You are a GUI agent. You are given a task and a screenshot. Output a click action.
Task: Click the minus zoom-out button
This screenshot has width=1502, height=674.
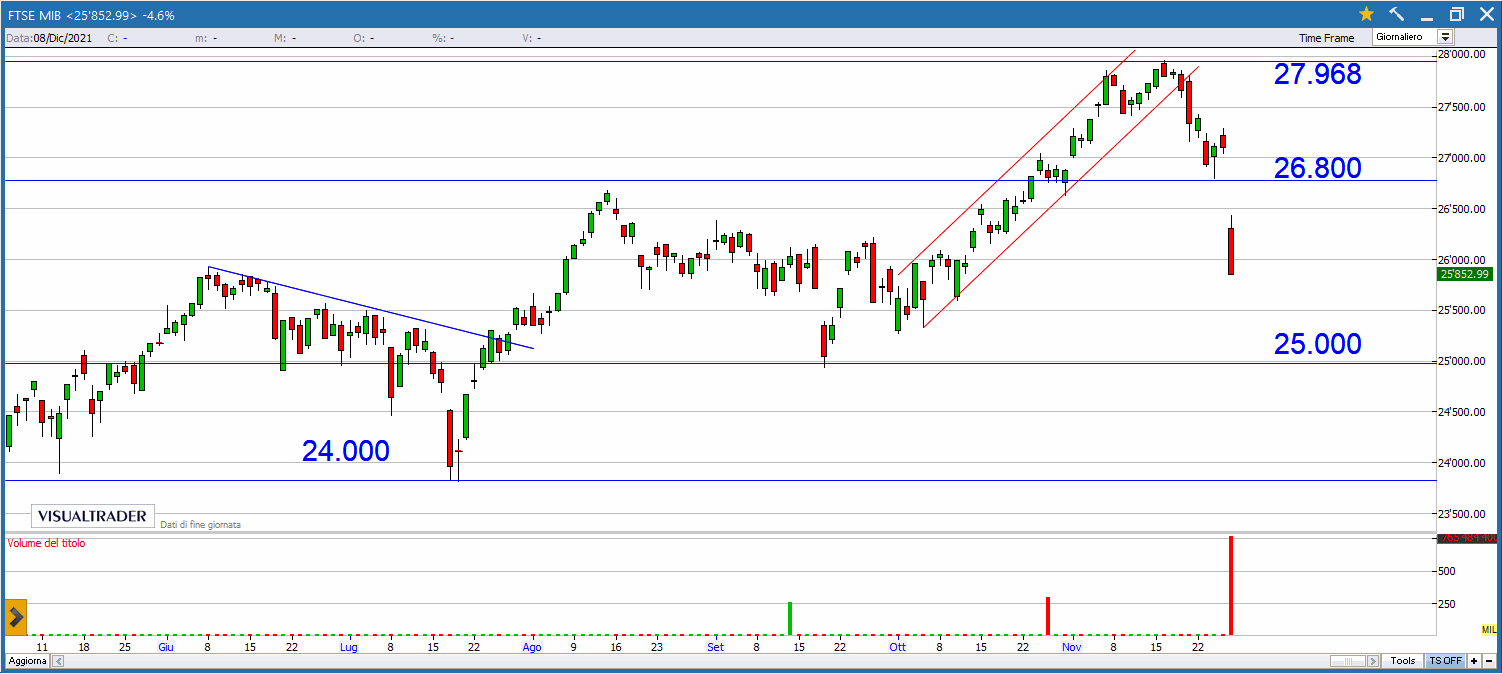(x=1490, y=661)
